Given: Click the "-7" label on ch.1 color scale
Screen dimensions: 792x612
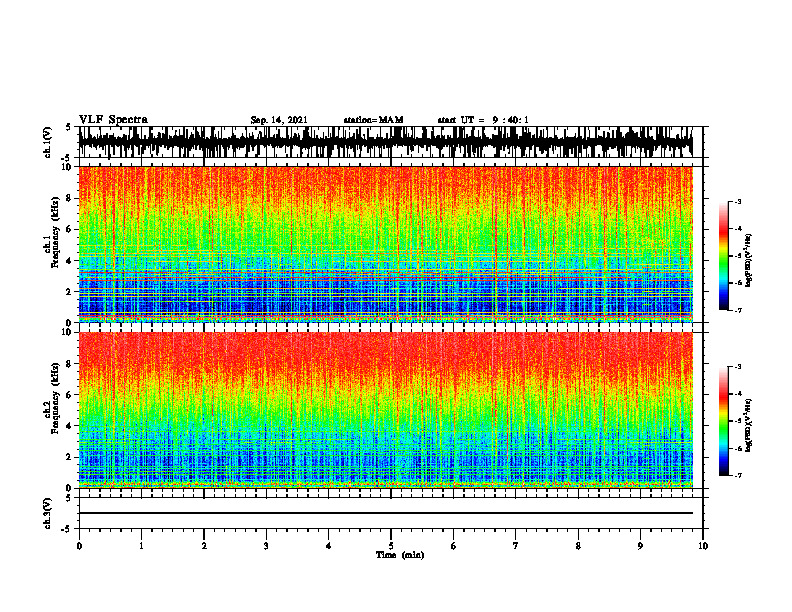Looking at the screenshot, I should [738, 310].
